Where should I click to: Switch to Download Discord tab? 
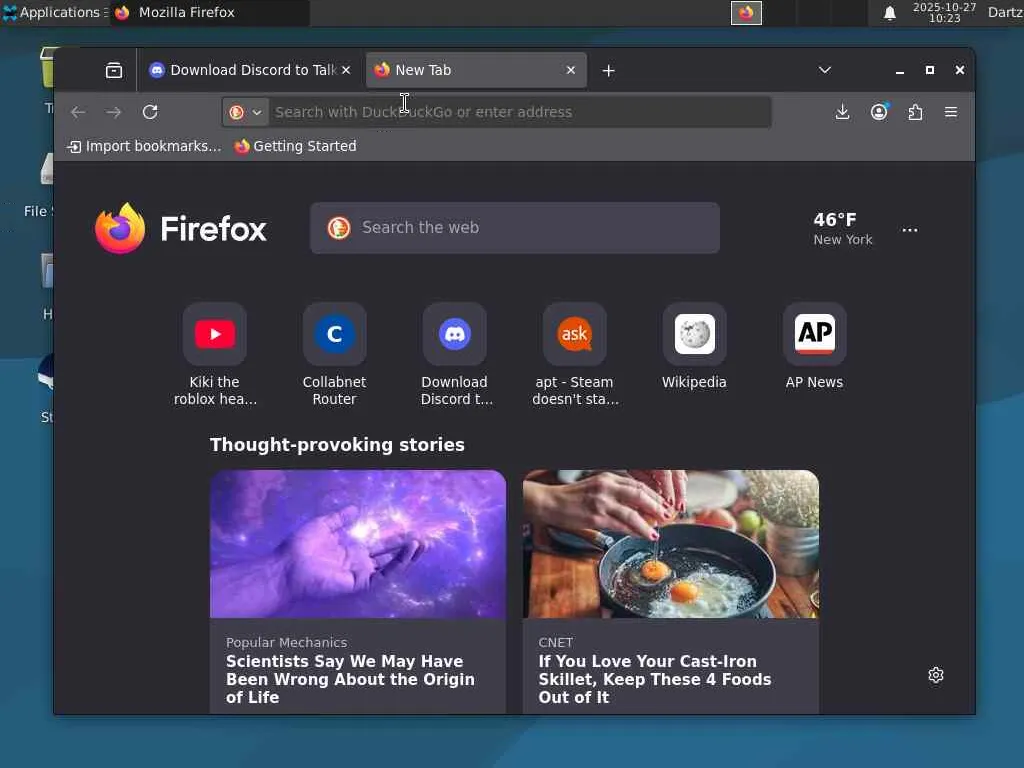pyautogui.click(x=249, y=70)
